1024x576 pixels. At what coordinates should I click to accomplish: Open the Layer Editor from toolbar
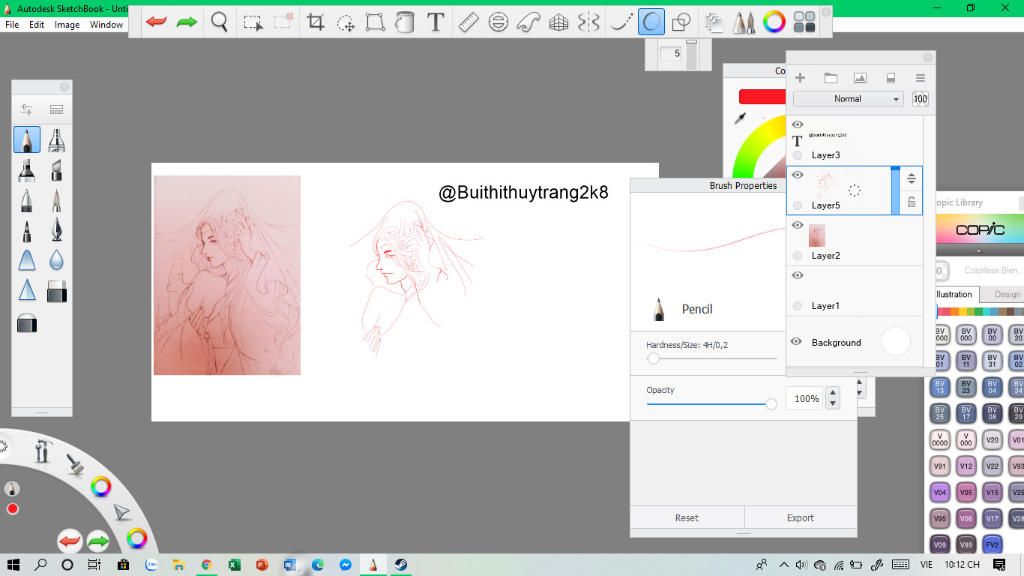click(714, 22)
